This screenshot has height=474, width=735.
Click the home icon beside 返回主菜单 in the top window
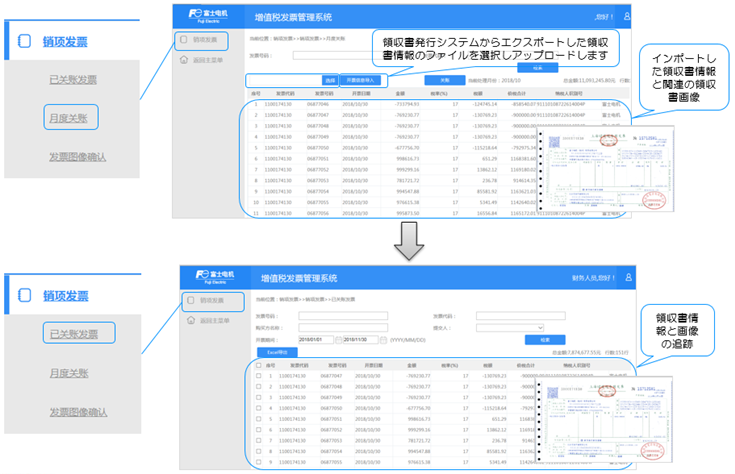click(183, 60)
